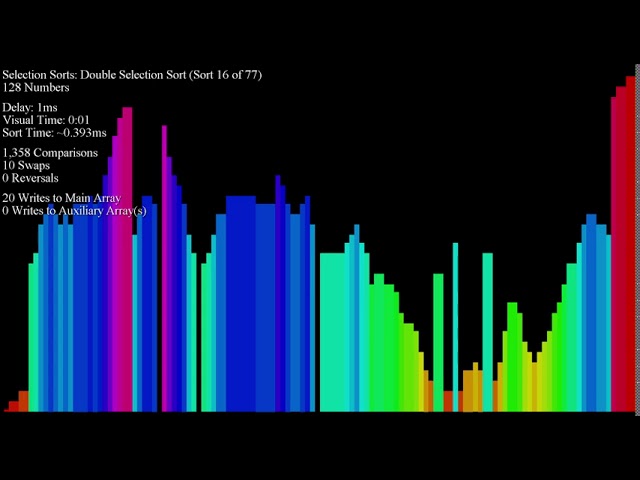Click the '10 Swaps' counter
This screenshot has width=640, height=480.
tap(26, 166)
